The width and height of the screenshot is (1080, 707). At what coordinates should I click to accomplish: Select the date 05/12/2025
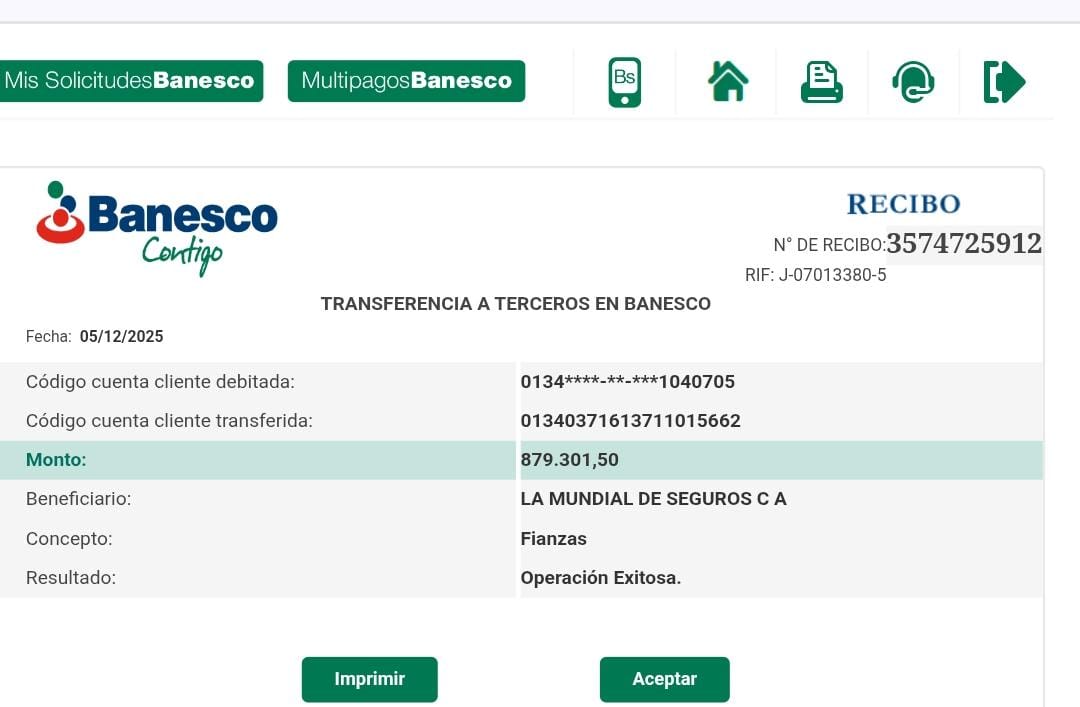[x=121, y=337]
